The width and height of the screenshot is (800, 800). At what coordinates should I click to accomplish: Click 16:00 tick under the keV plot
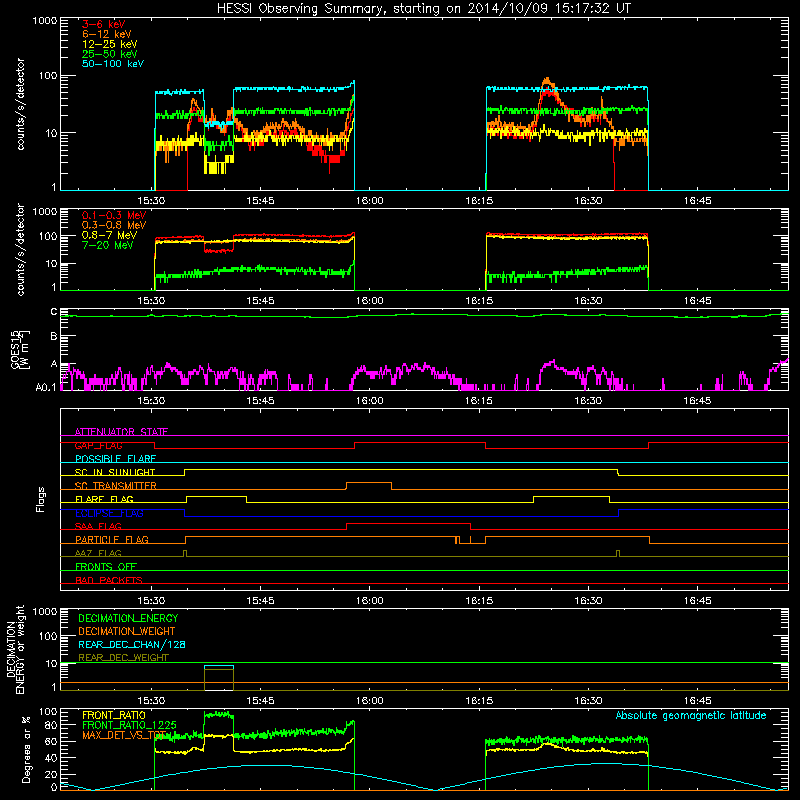[x=369, y=201]
